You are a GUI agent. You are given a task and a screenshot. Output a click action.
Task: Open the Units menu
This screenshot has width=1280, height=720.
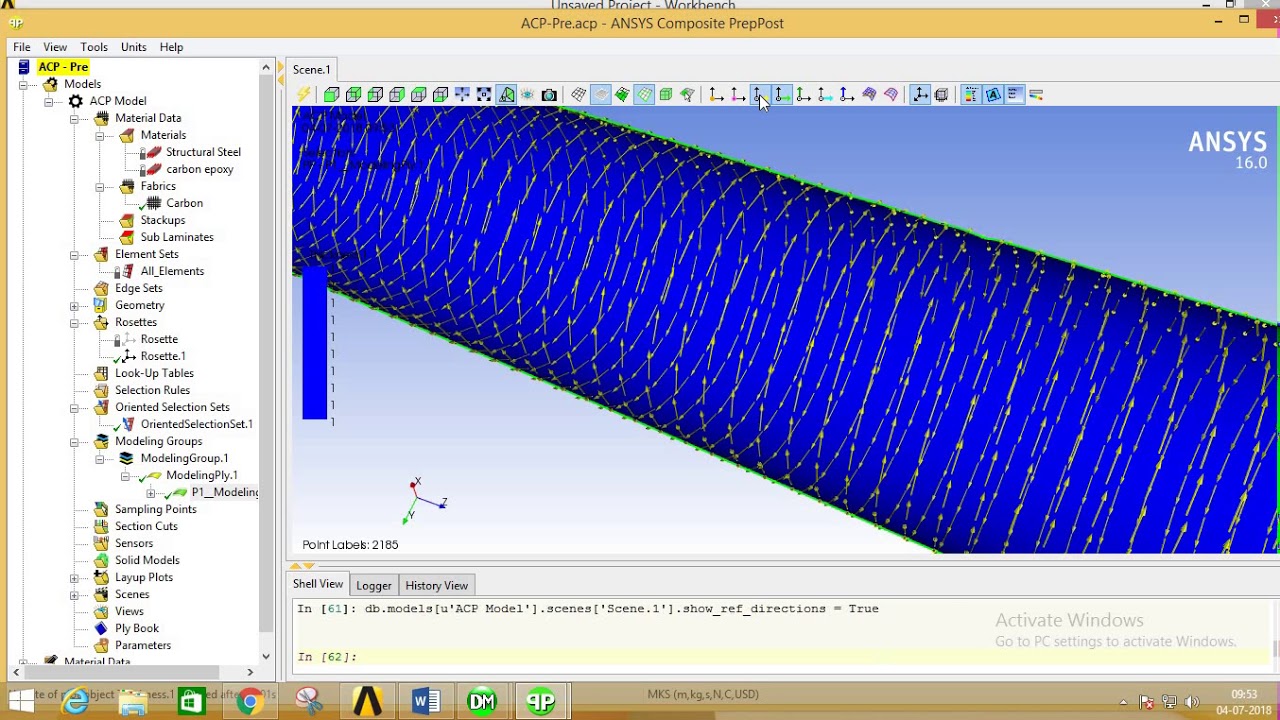(133, 47)
